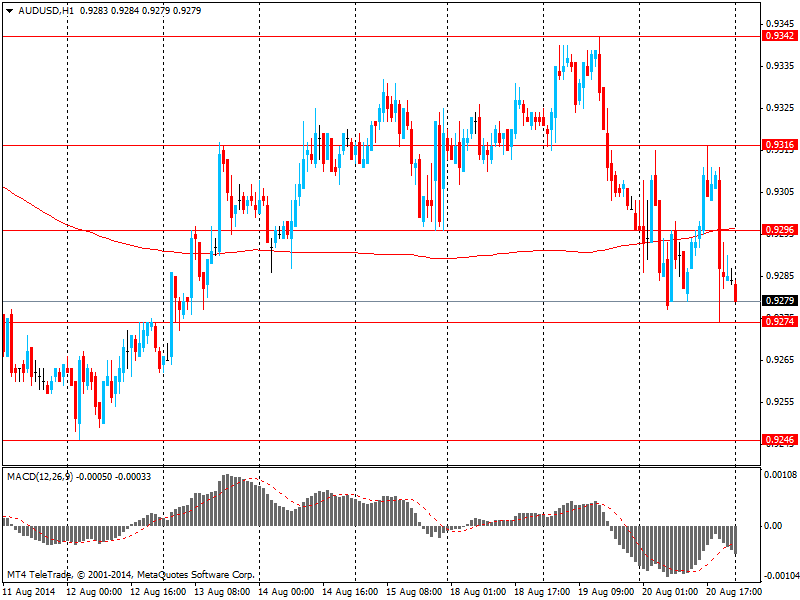Click the 0.9335 price scale value
The image size is (800, 600).
pos(780,66)
